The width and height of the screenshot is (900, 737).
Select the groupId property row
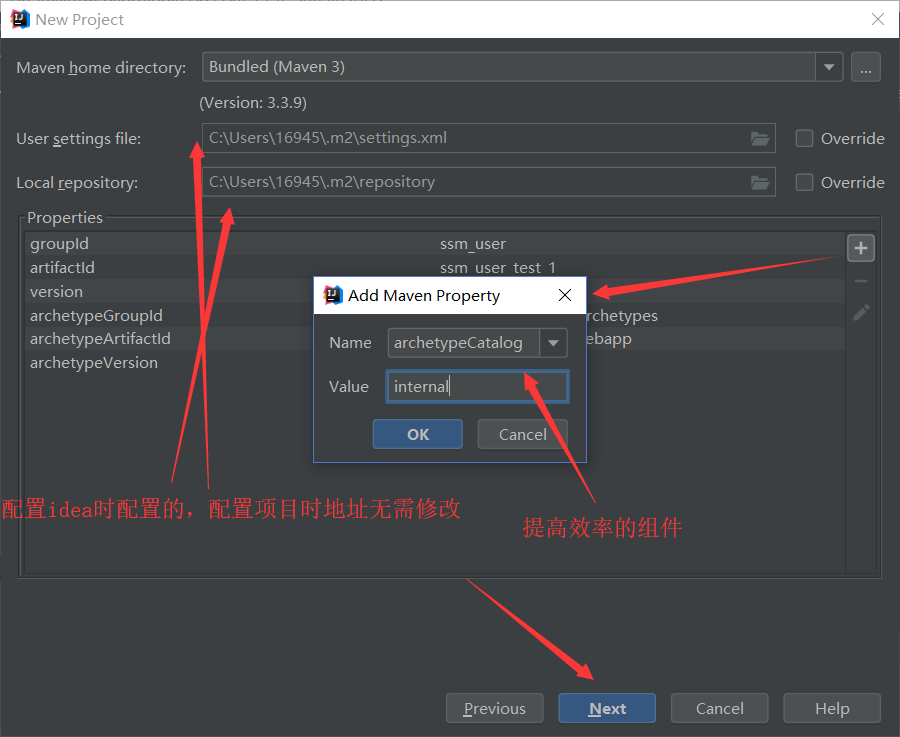(x=435, y=244)
